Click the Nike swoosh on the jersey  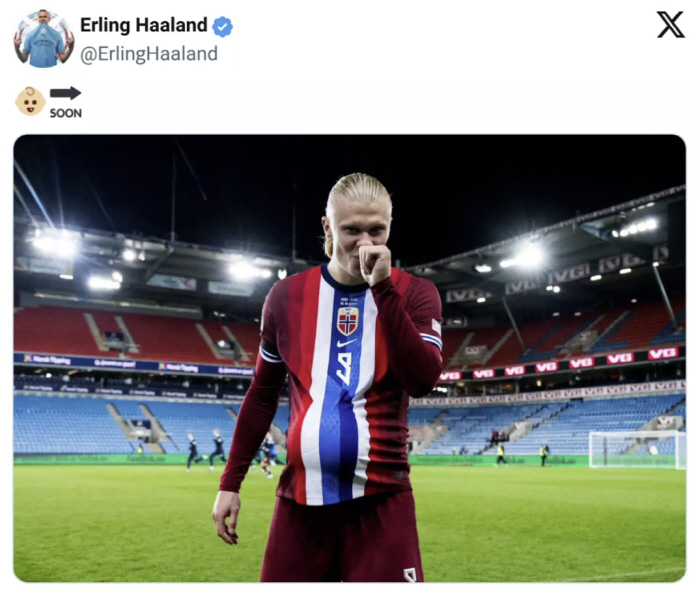(x=346, y=344)
